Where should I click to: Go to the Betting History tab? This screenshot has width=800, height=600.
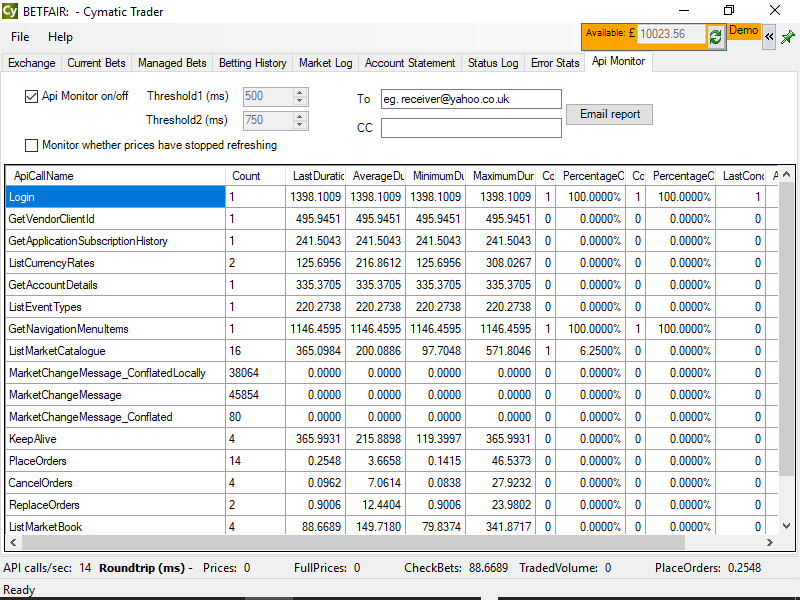click(x=253, y=63)
